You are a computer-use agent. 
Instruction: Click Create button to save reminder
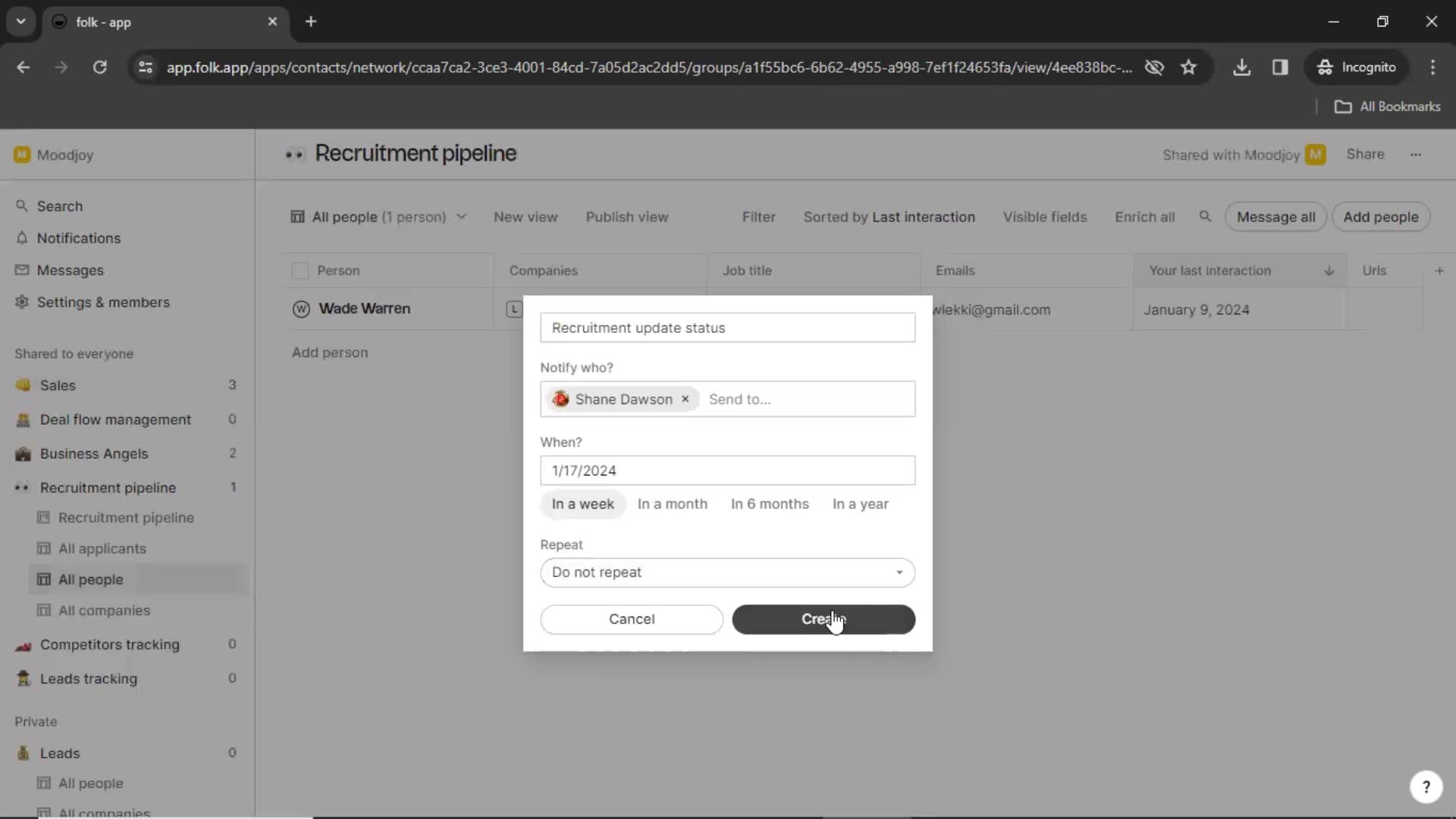click(824, 619)
